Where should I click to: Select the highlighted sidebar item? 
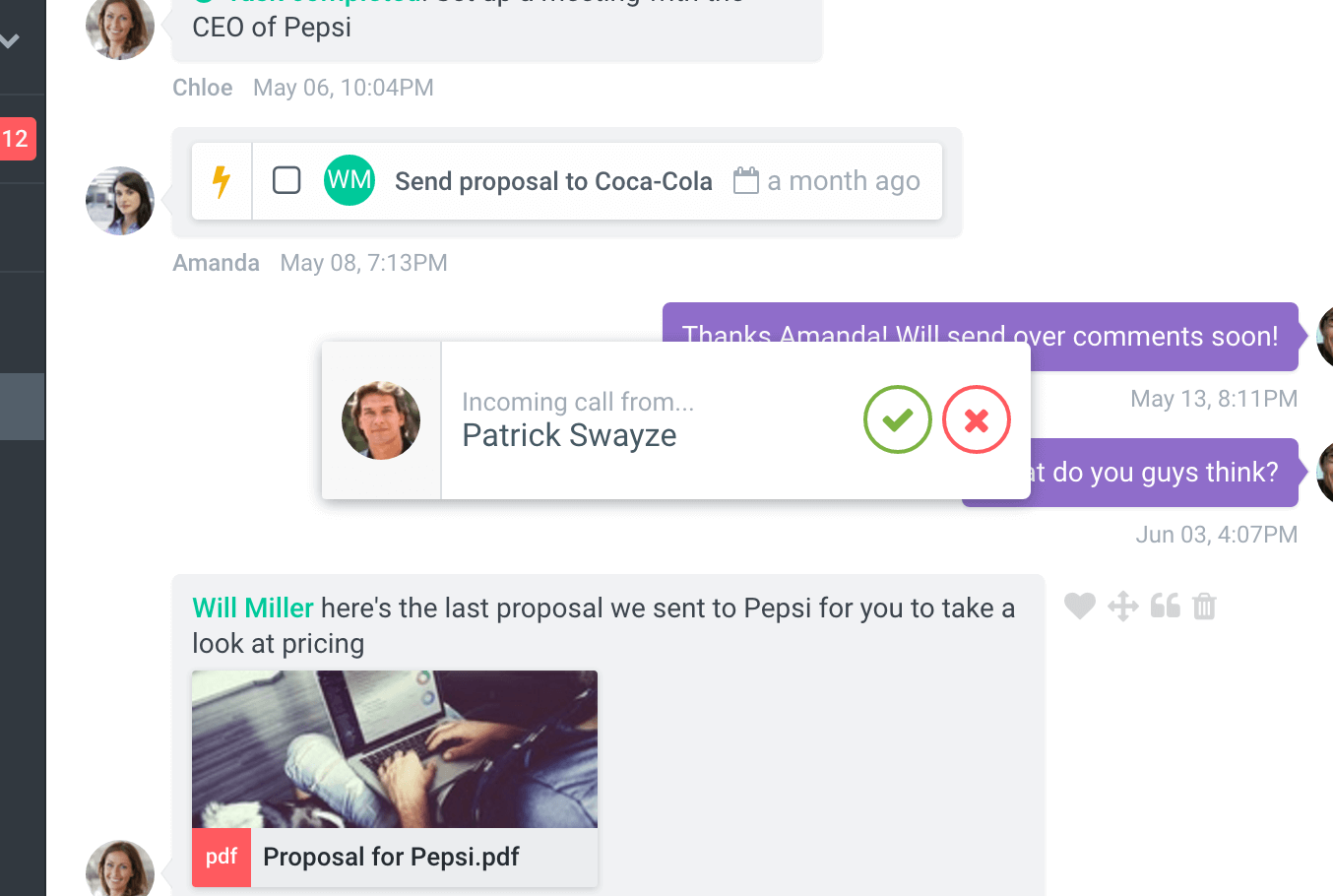pyautogui.click(x=22, y=406)
